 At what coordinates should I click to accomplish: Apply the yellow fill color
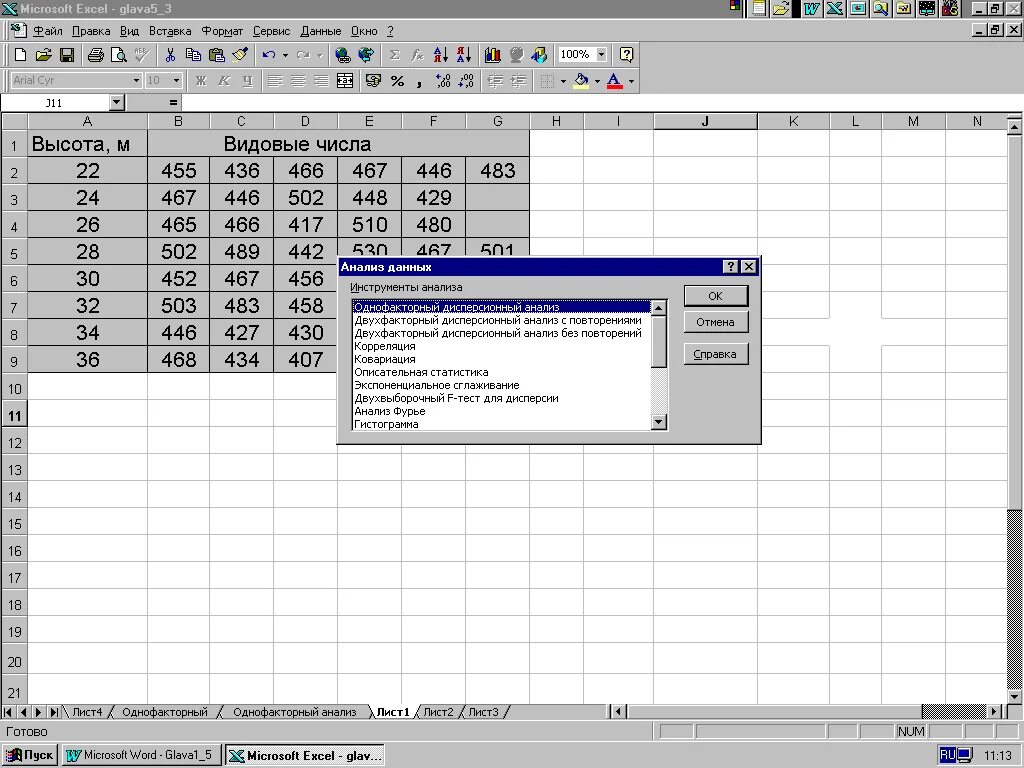(581, 81)
